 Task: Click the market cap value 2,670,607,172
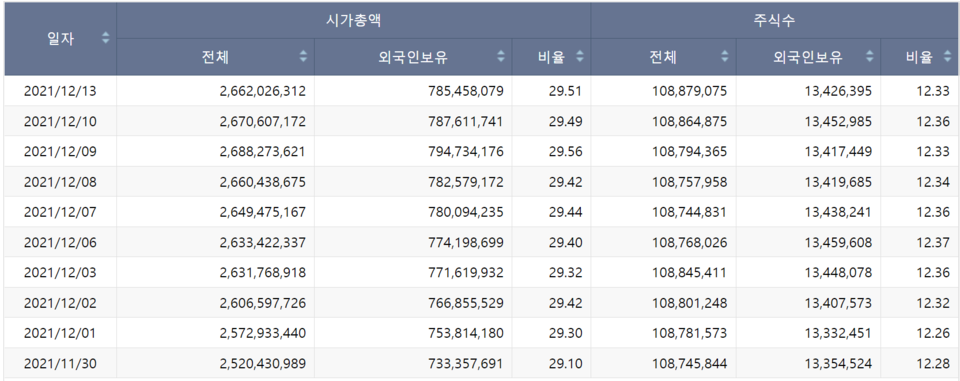[263, 121]
